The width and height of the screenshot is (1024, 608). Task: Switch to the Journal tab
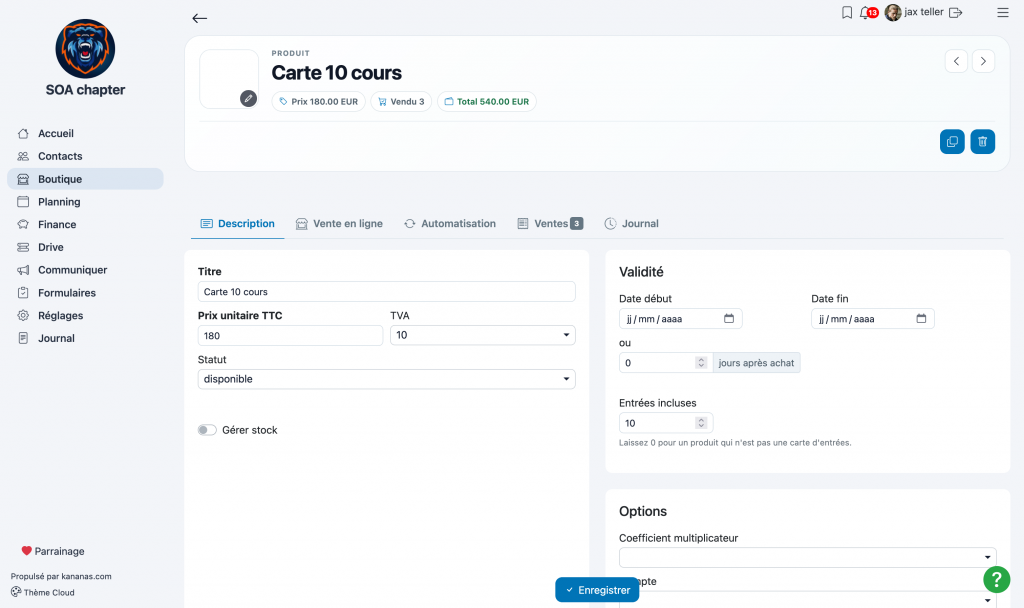632,223
